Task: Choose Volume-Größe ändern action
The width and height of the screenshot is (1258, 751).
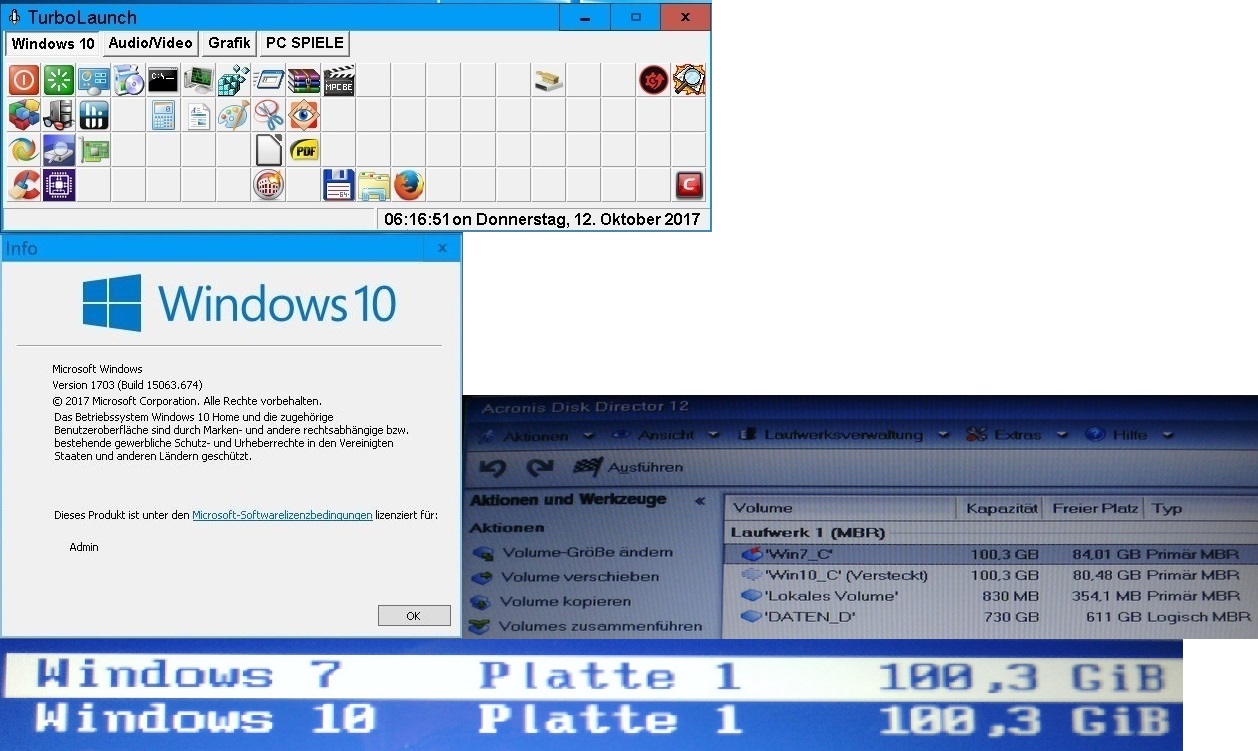Action: coord(573,552)
